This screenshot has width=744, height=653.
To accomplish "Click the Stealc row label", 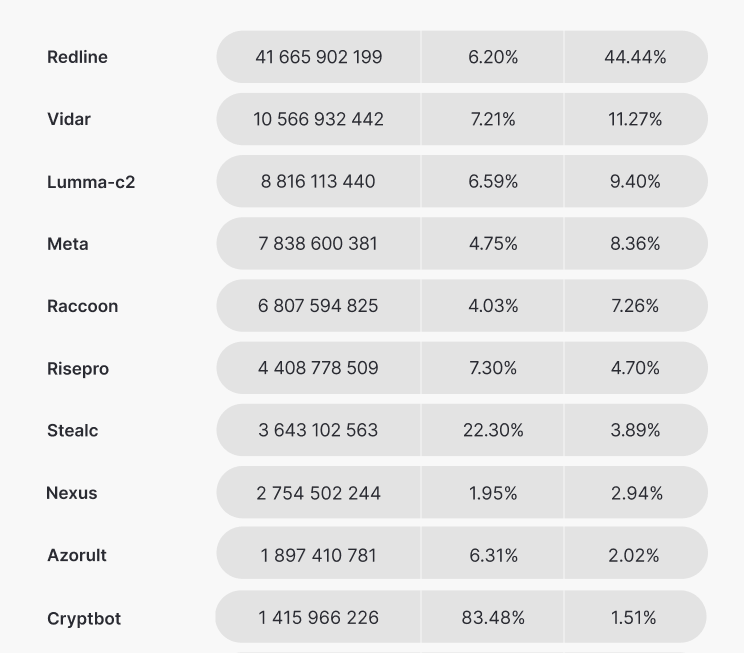I will coord(73,431).
